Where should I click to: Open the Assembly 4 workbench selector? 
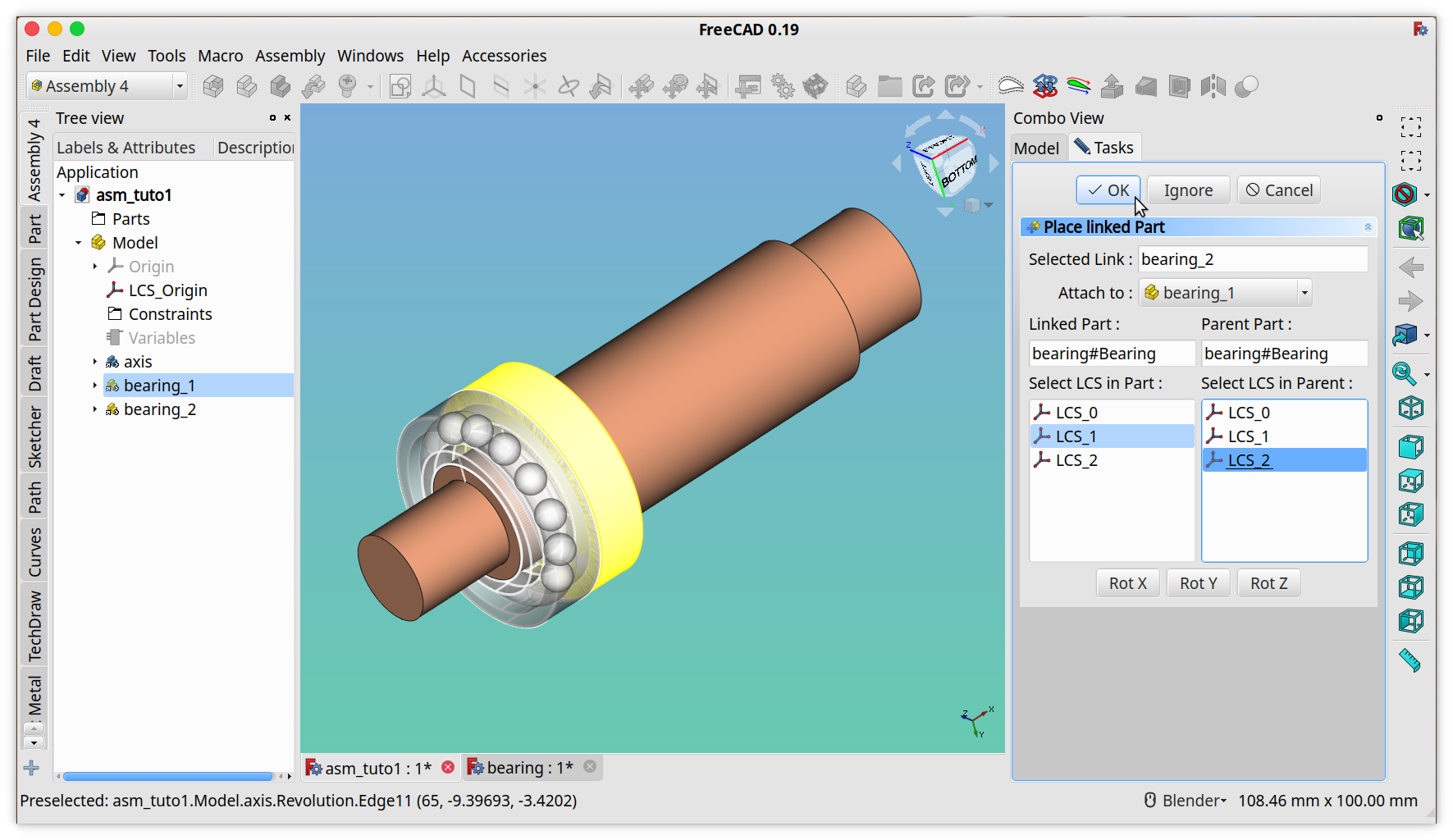point(107,86)
